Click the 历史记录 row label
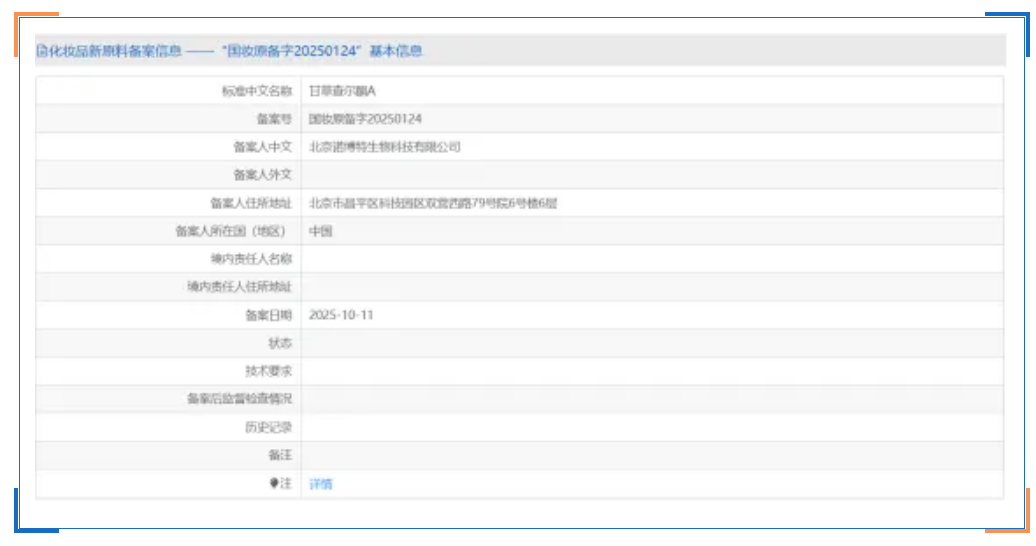Screen dimensions: 1036x546 [x=268, y=427]
